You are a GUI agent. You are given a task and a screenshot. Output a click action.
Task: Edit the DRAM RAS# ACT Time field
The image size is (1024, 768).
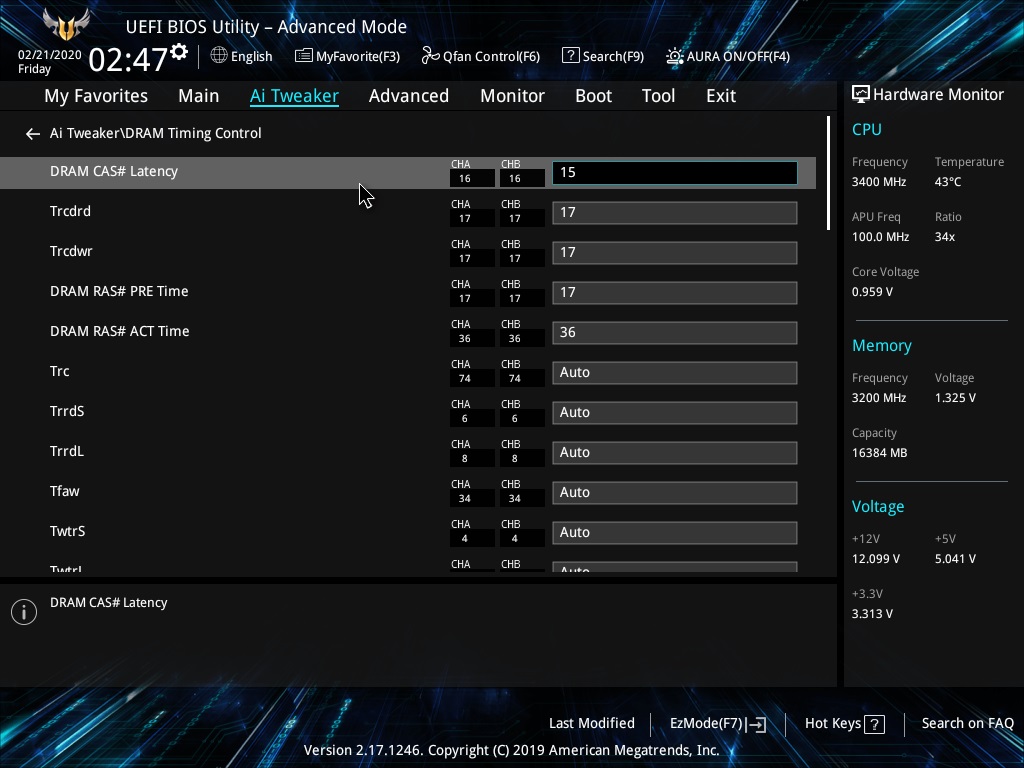tap(675, 332)
